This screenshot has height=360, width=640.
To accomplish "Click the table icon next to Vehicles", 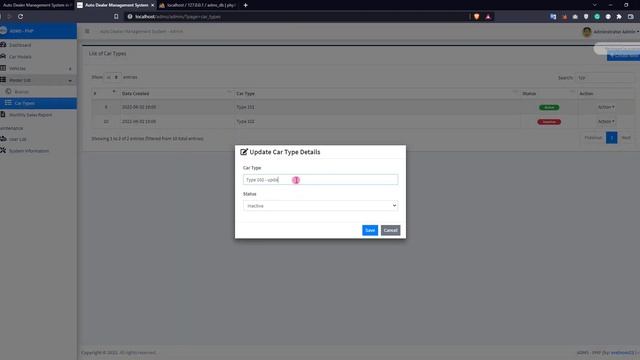I will coord(3,68).
